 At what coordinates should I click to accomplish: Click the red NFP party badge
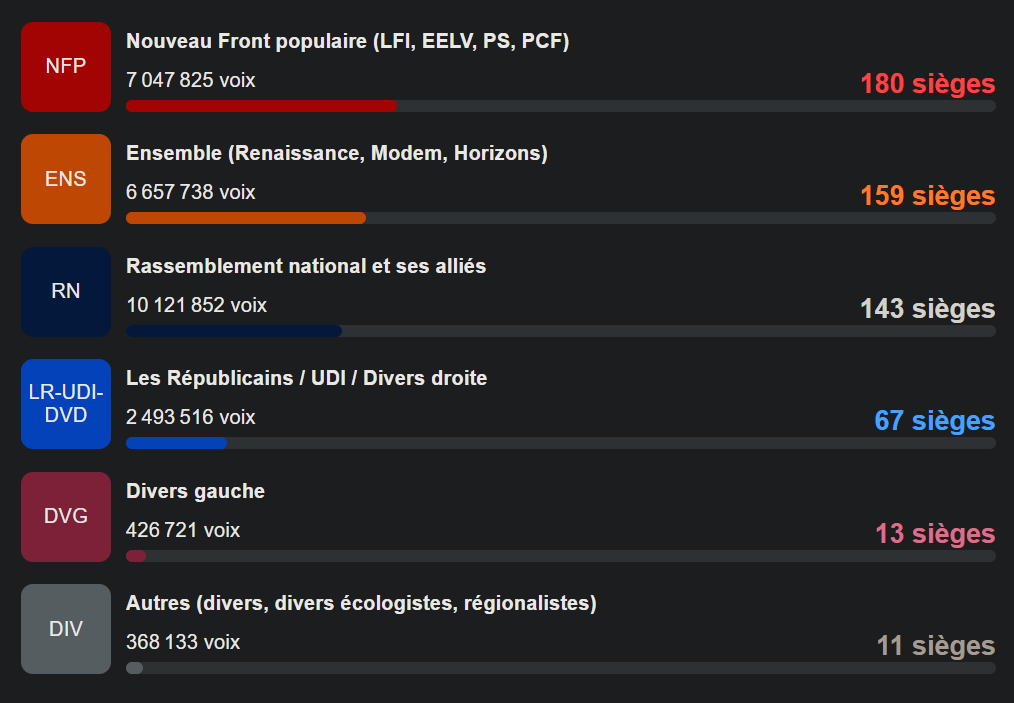(x=66, y=66)
